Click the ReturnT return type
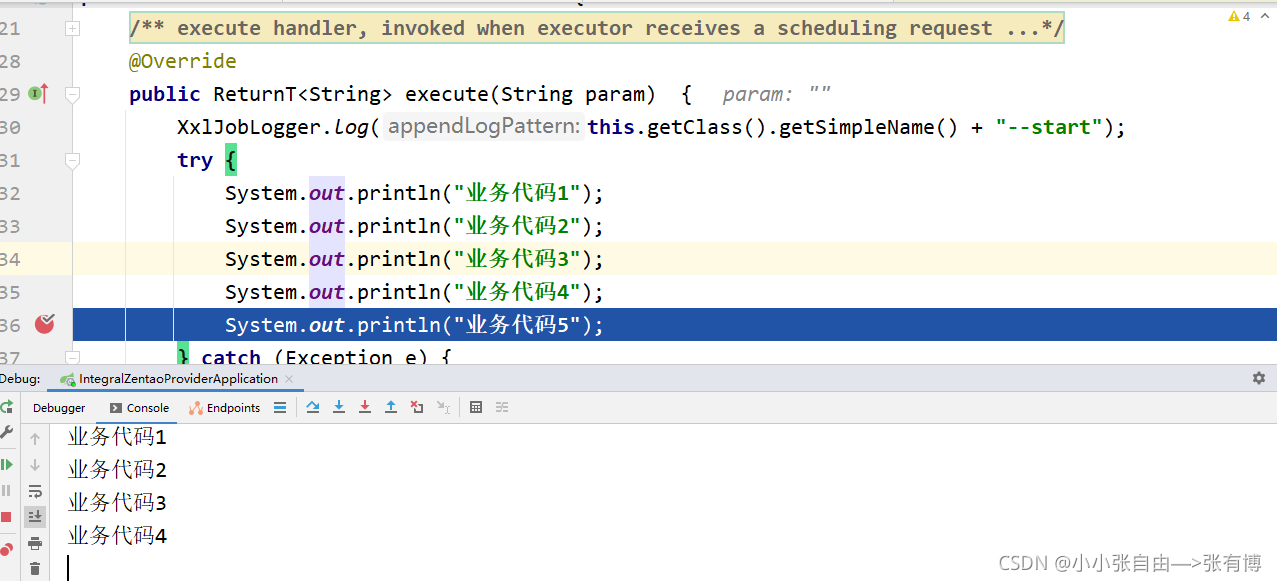Screen dimensions: 1277x581 [x=255, y=94]
